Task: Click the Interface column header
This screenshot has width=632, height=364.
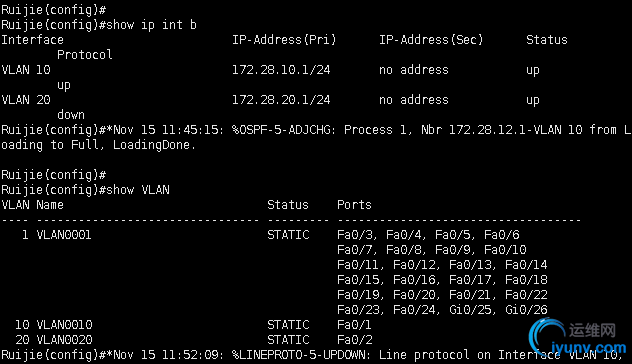Action: click(x=32, y=40)
